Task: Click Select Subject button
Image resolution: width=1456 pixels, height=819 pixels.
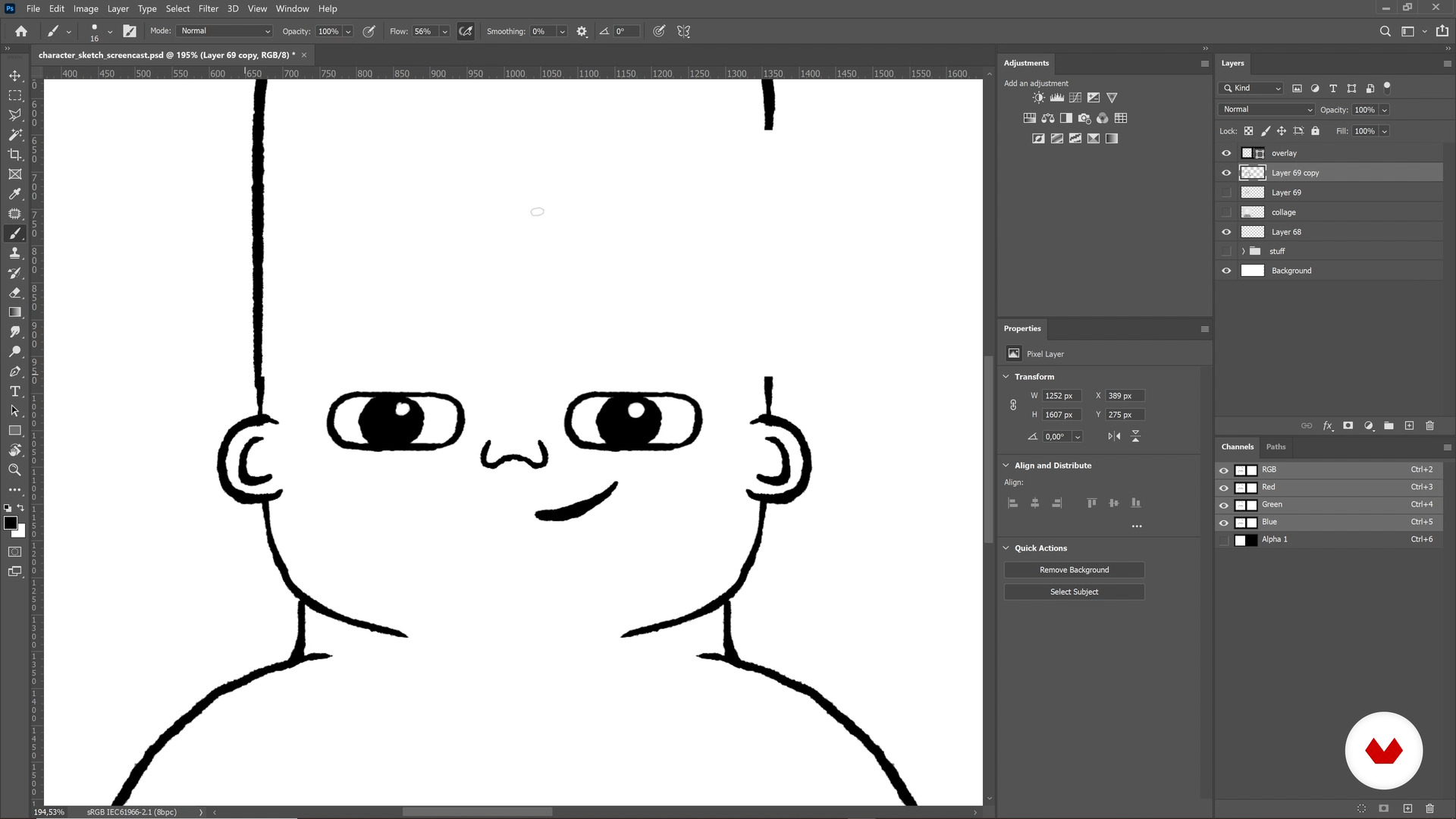Action: tap(1074, 592)
